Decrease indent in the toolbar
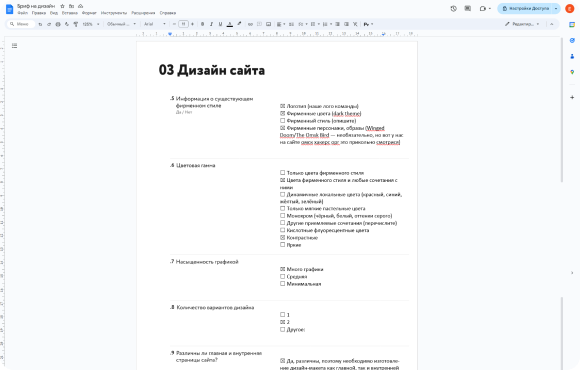Viewport: 580px width, 370px height. tap(337, 24)
